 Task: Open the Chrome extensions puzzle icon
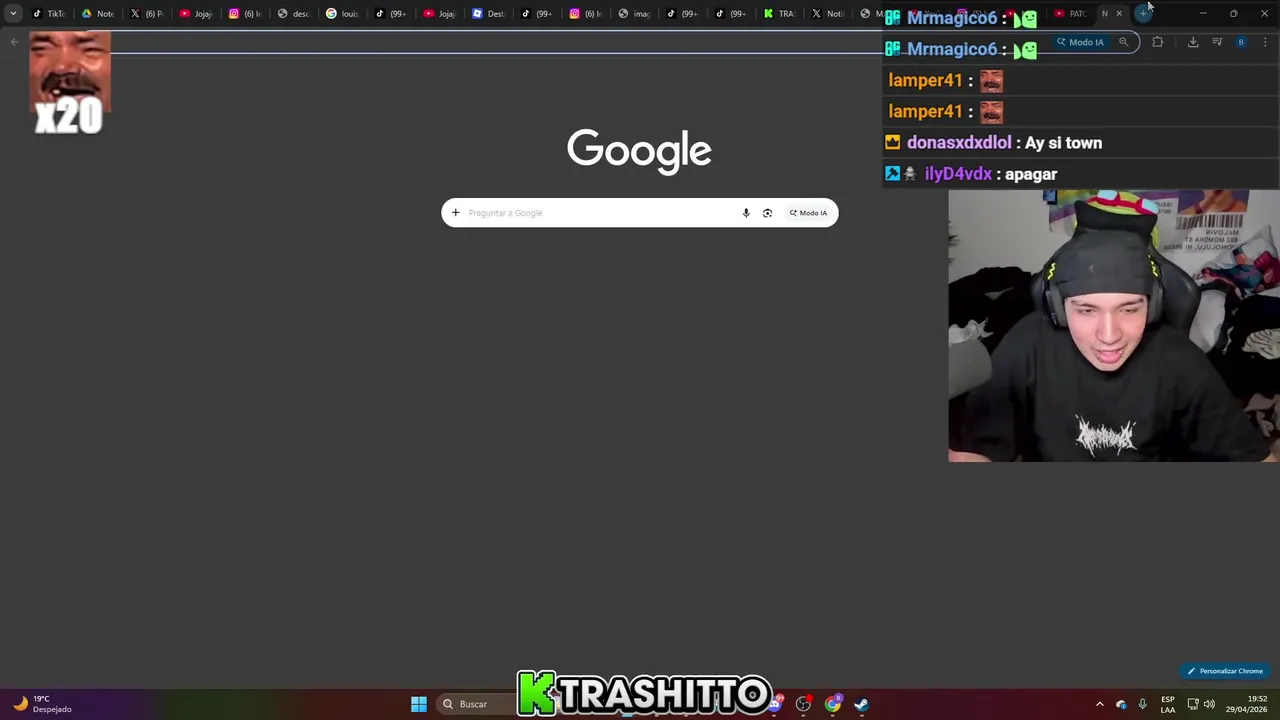click(x=1157, y=42)
